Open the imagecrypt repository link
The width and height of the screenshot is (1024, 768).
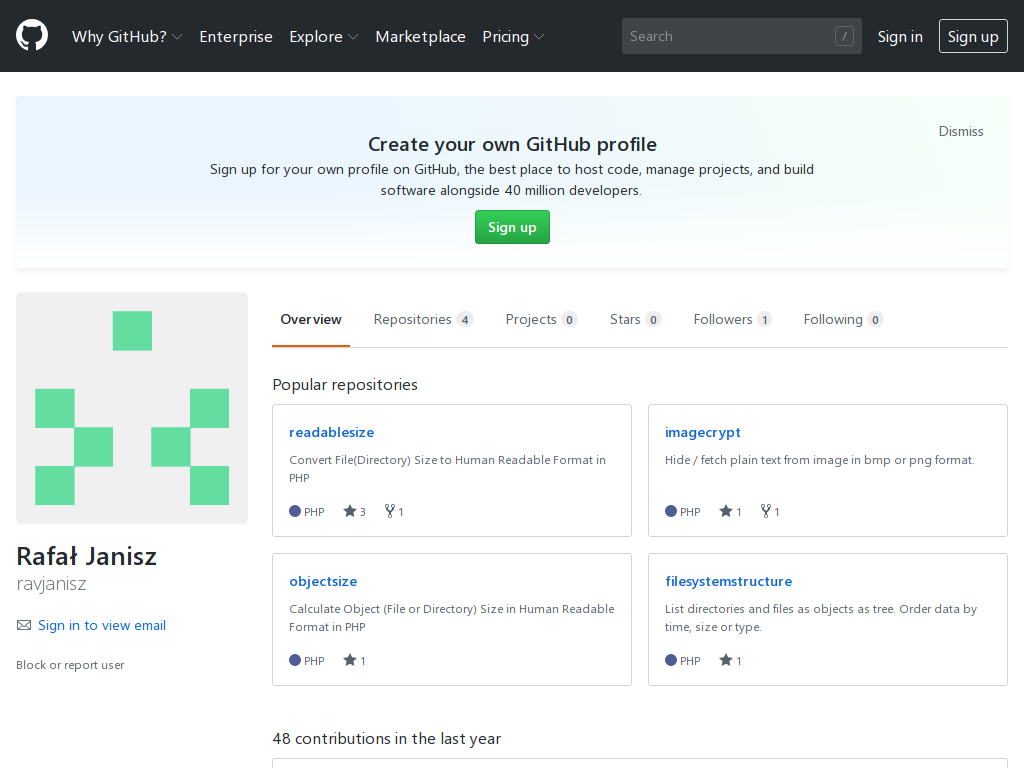point(703,432)
